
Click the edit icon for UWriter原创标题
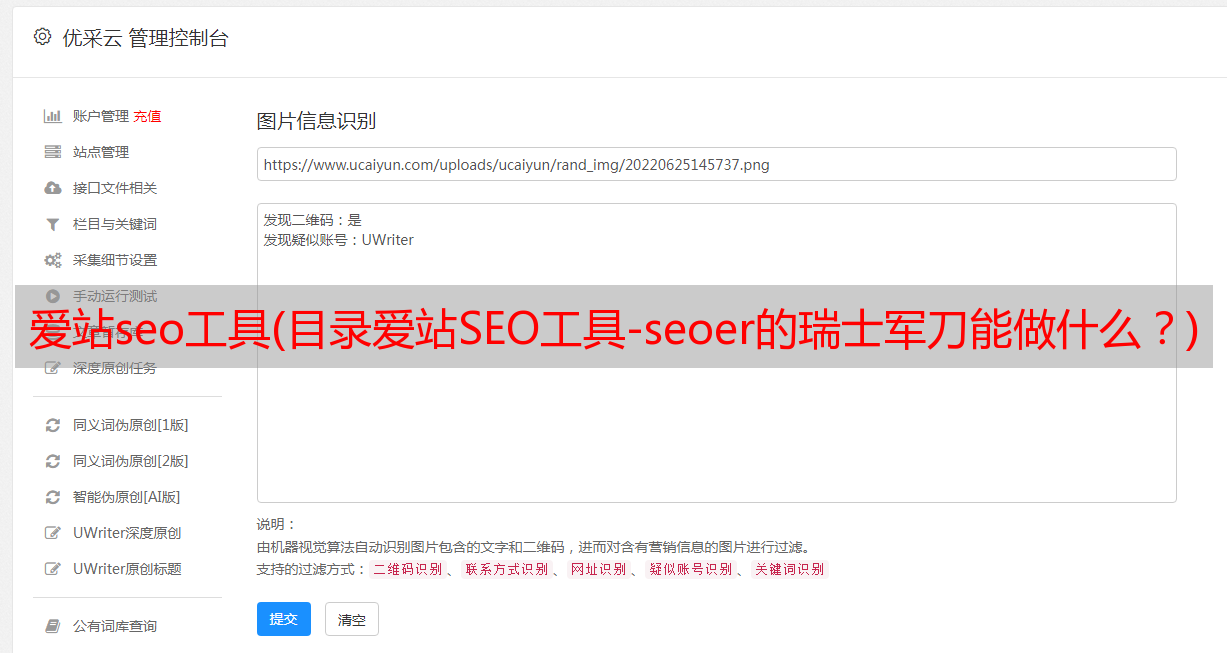tap(53, 569)
